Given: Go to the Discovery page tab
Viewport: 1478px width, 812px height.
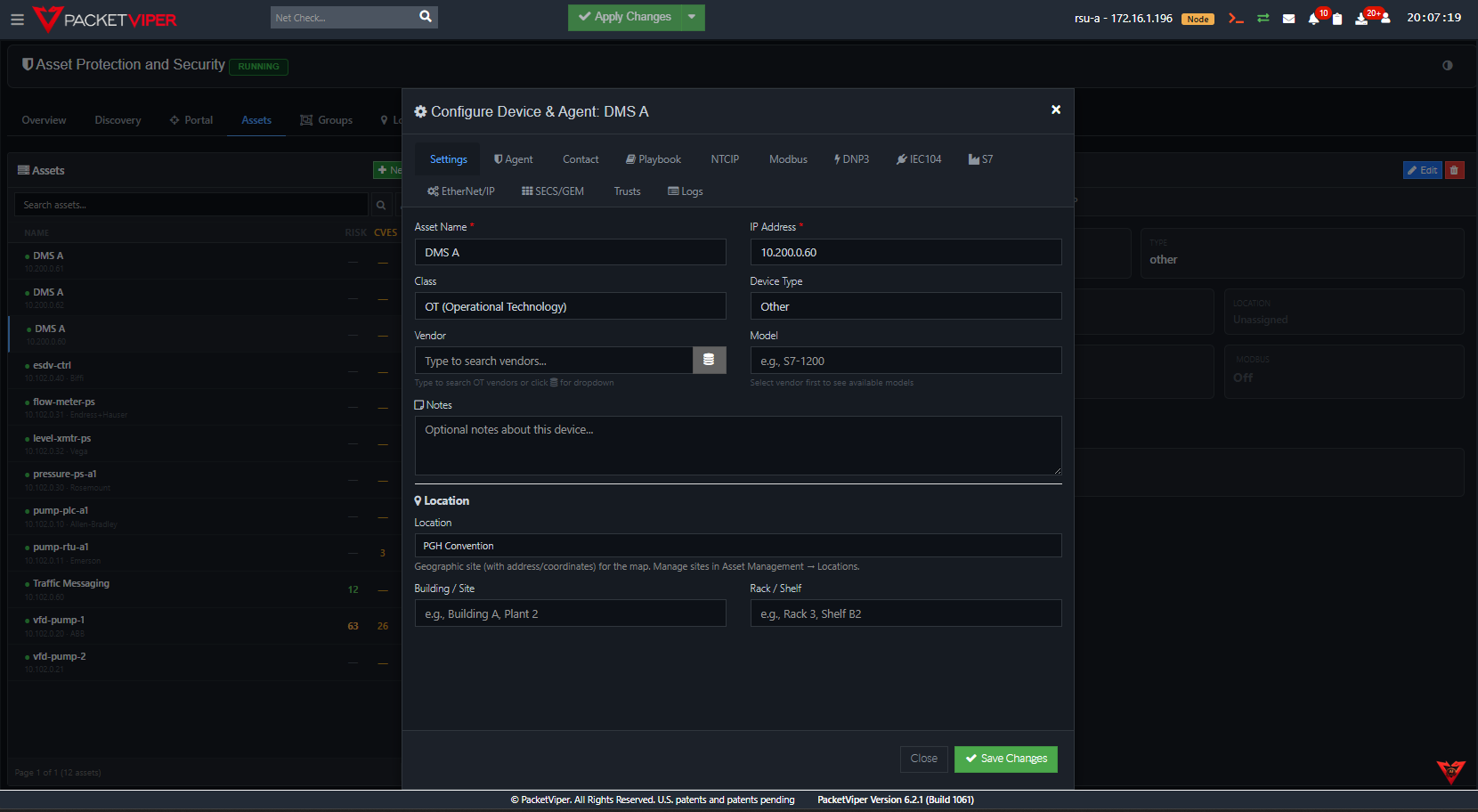Looking at the screenshot, I should (x=118, y=120).
